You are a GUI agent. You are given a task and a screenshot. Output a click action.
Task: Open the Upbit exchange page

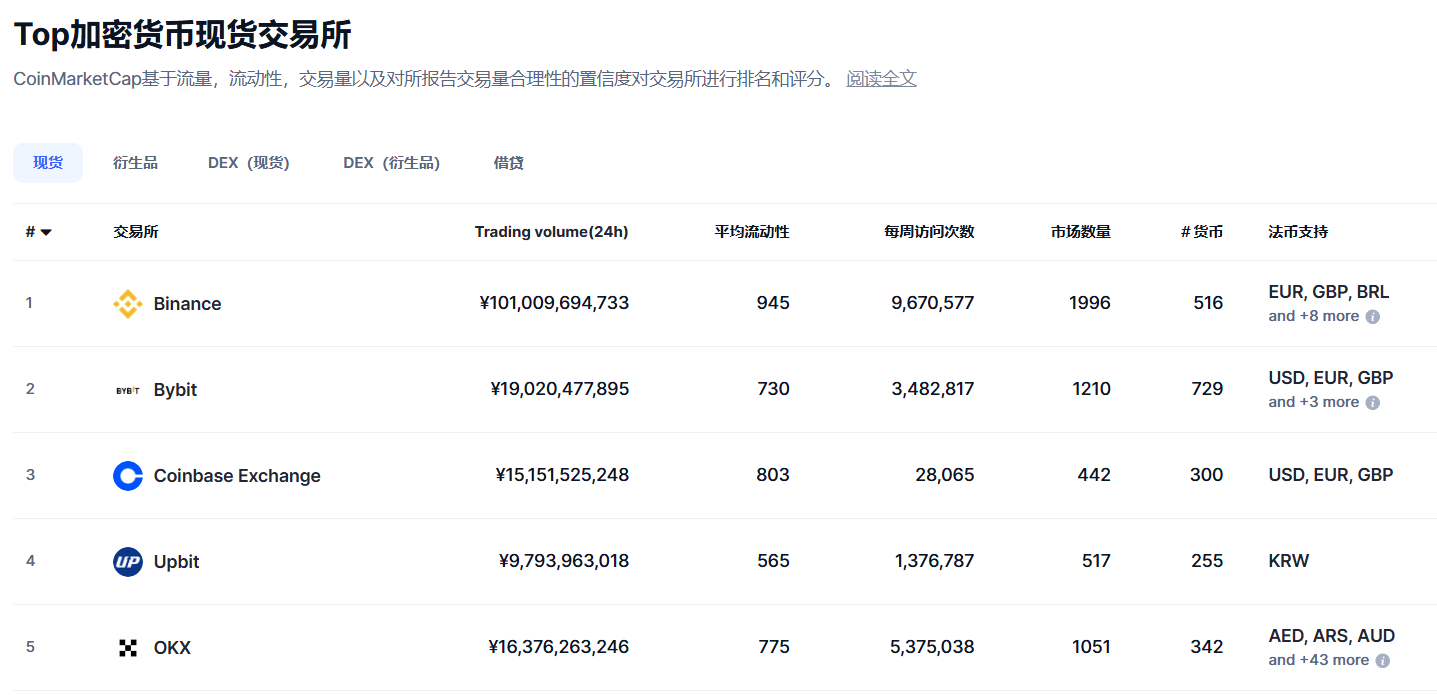click(x=176, y=562)
